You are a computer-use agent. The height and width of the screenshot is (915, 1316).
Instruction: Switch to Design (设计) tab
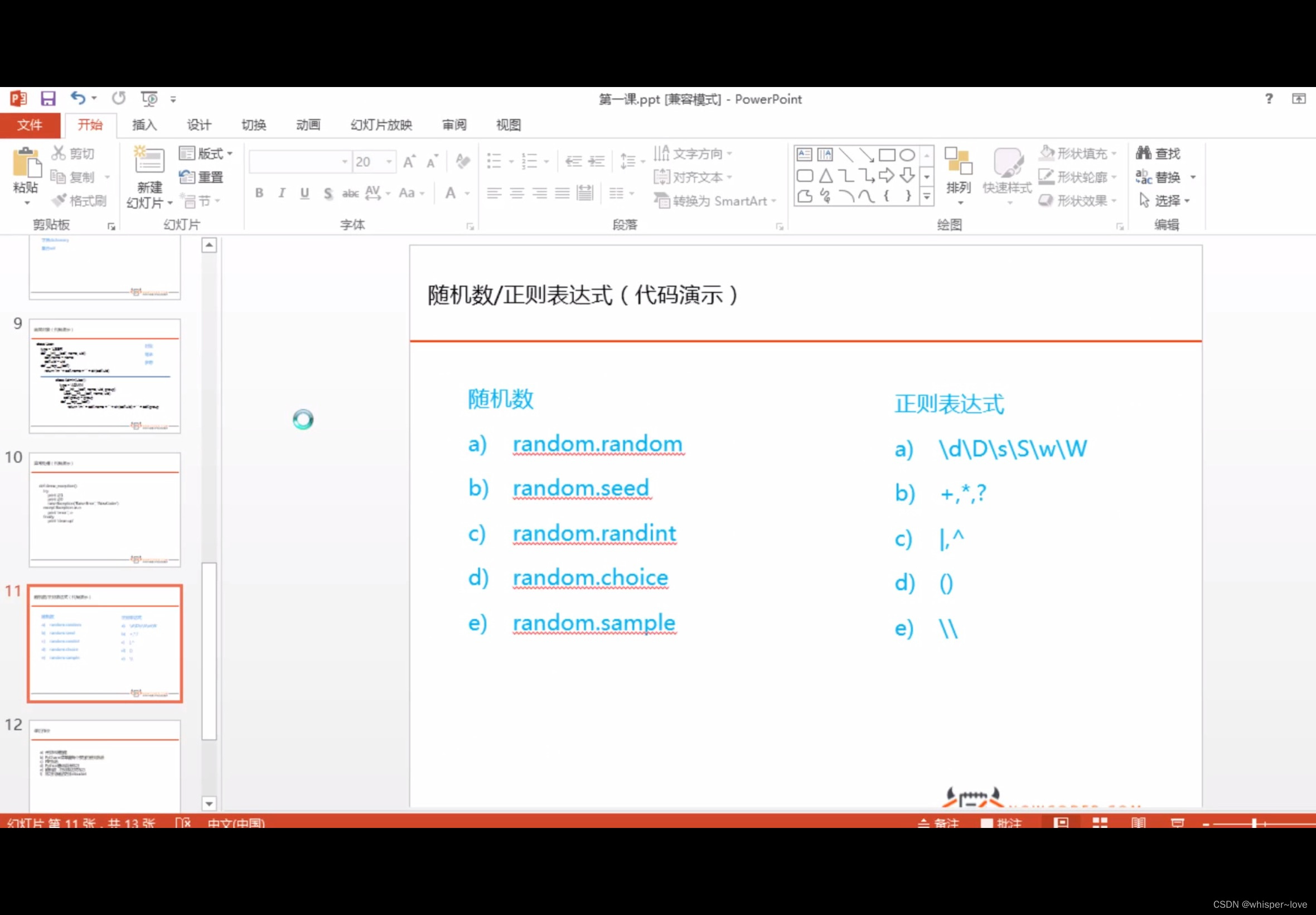point(199,124)
